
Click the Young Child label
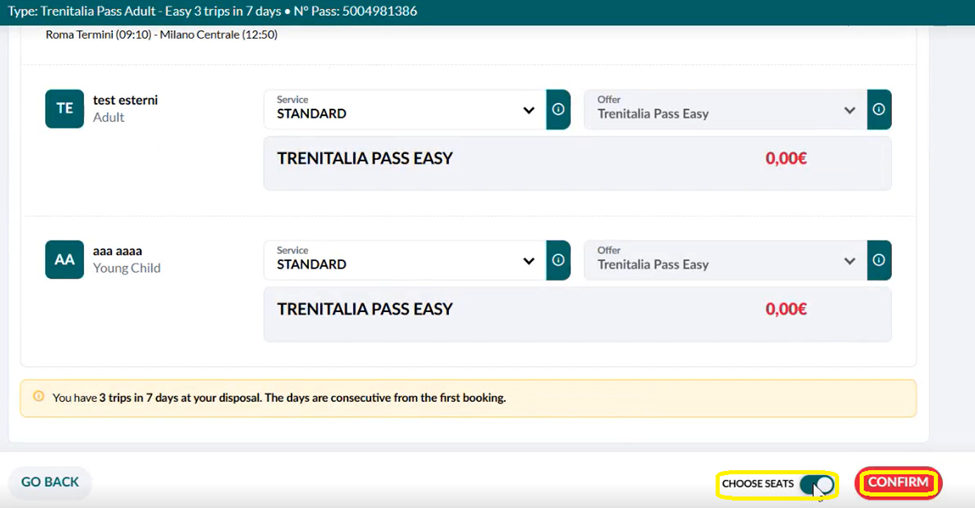[x=127, y=268]
